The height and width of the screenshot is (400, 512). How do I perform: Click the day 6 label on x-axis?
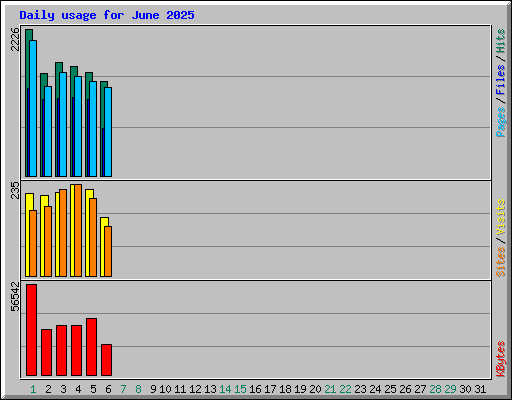108,389
